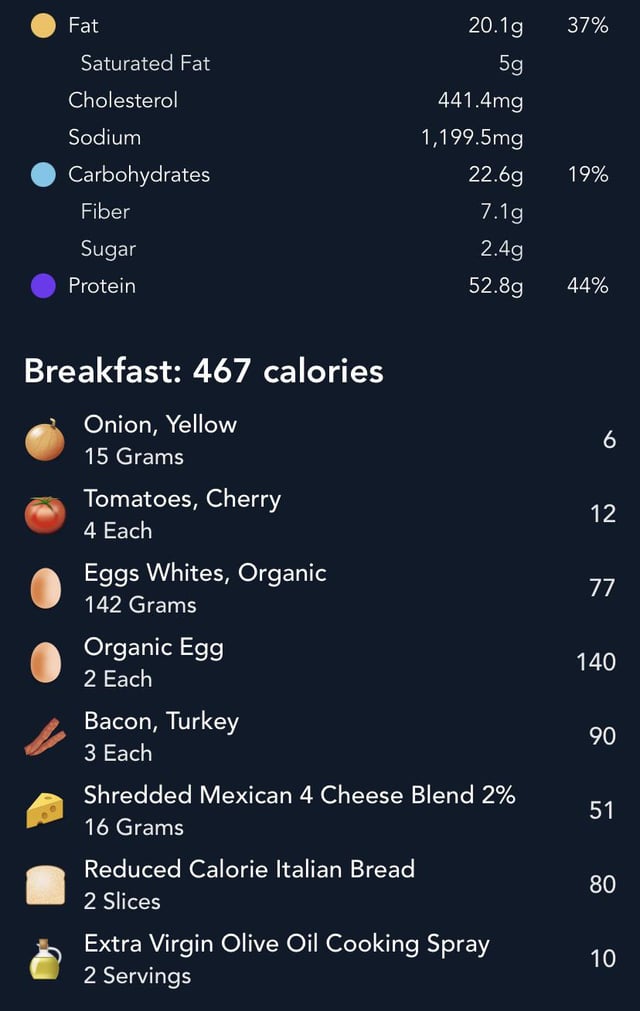Select the light blue Carbohydrates dot
Viewport: 640px width, 1011px height.
pos(43,175)
